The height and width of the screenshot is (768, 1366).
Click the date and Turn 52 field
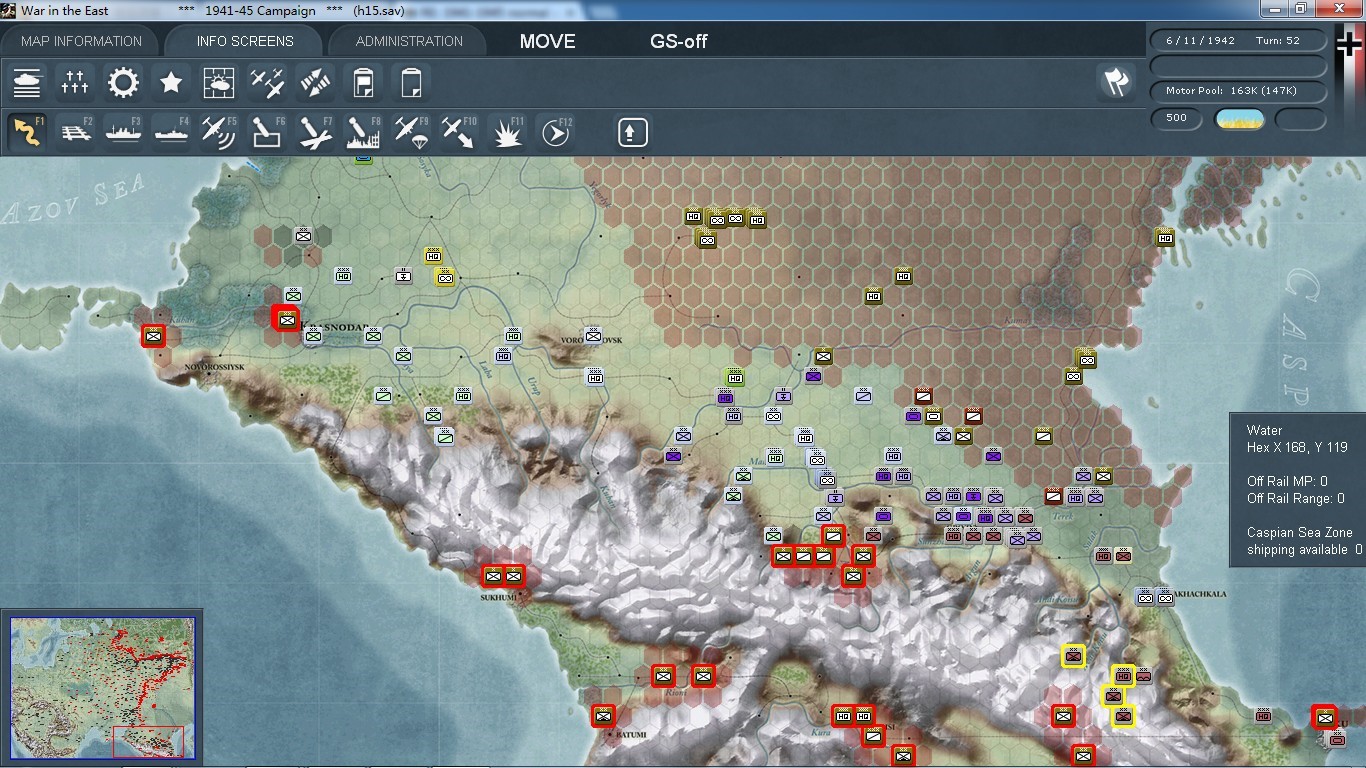1239,41
